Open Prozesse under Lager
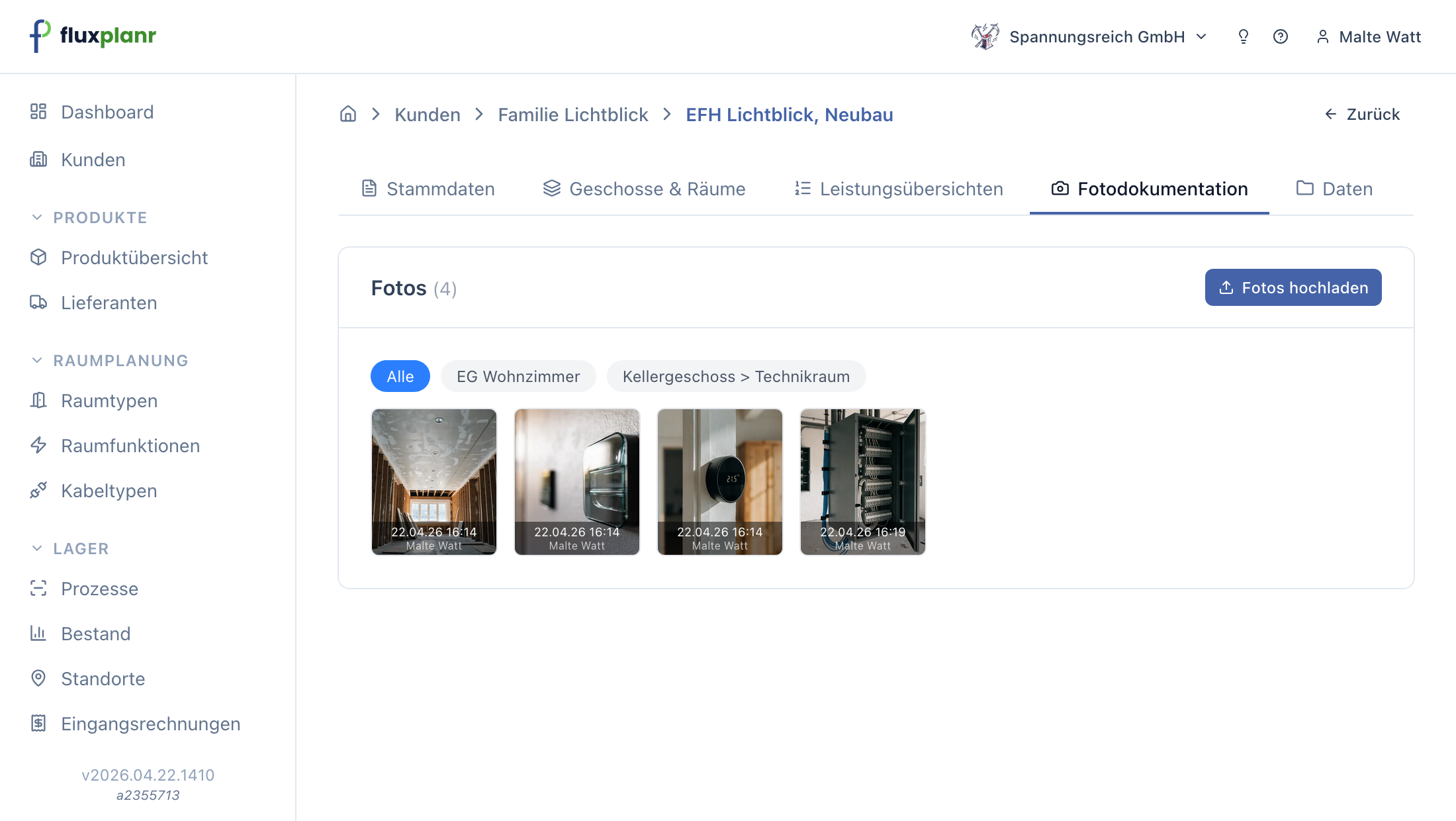 85,589
